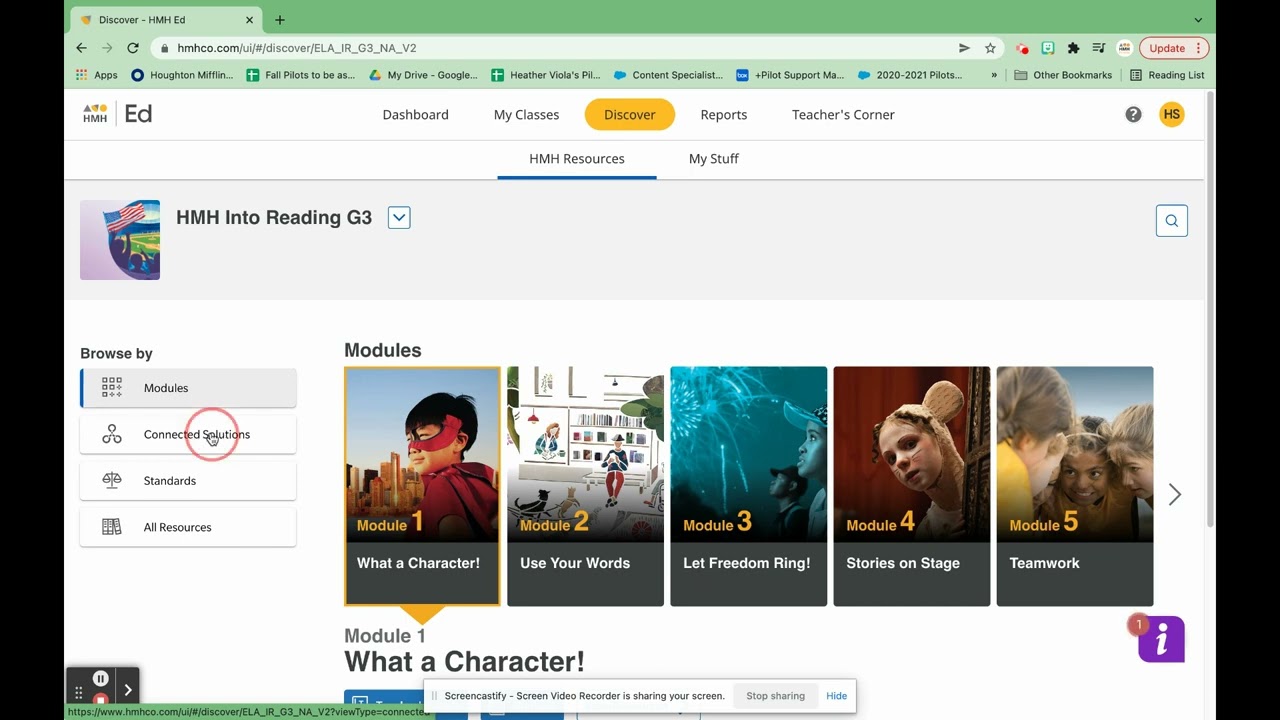
Task: Open the purple information widget icon
Action: point(1161,639)
